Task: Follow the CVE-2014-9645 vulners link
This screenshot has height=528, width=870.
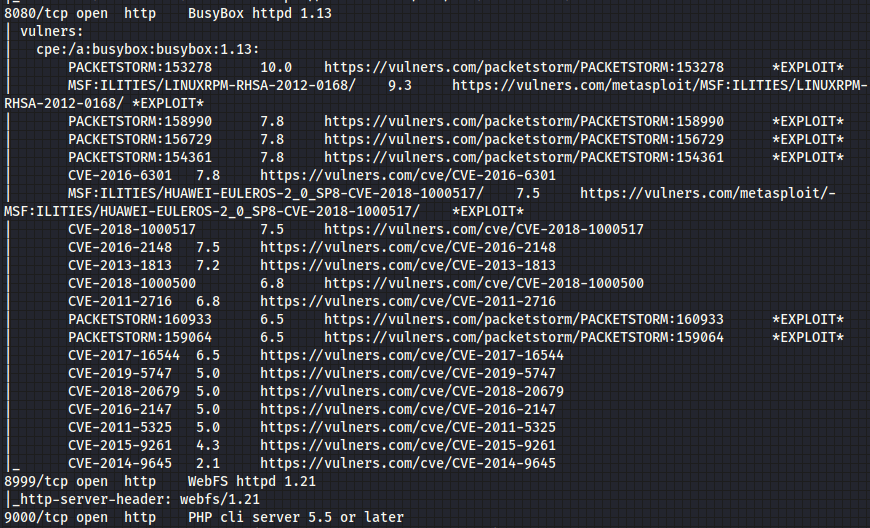Action: [407, 463]
